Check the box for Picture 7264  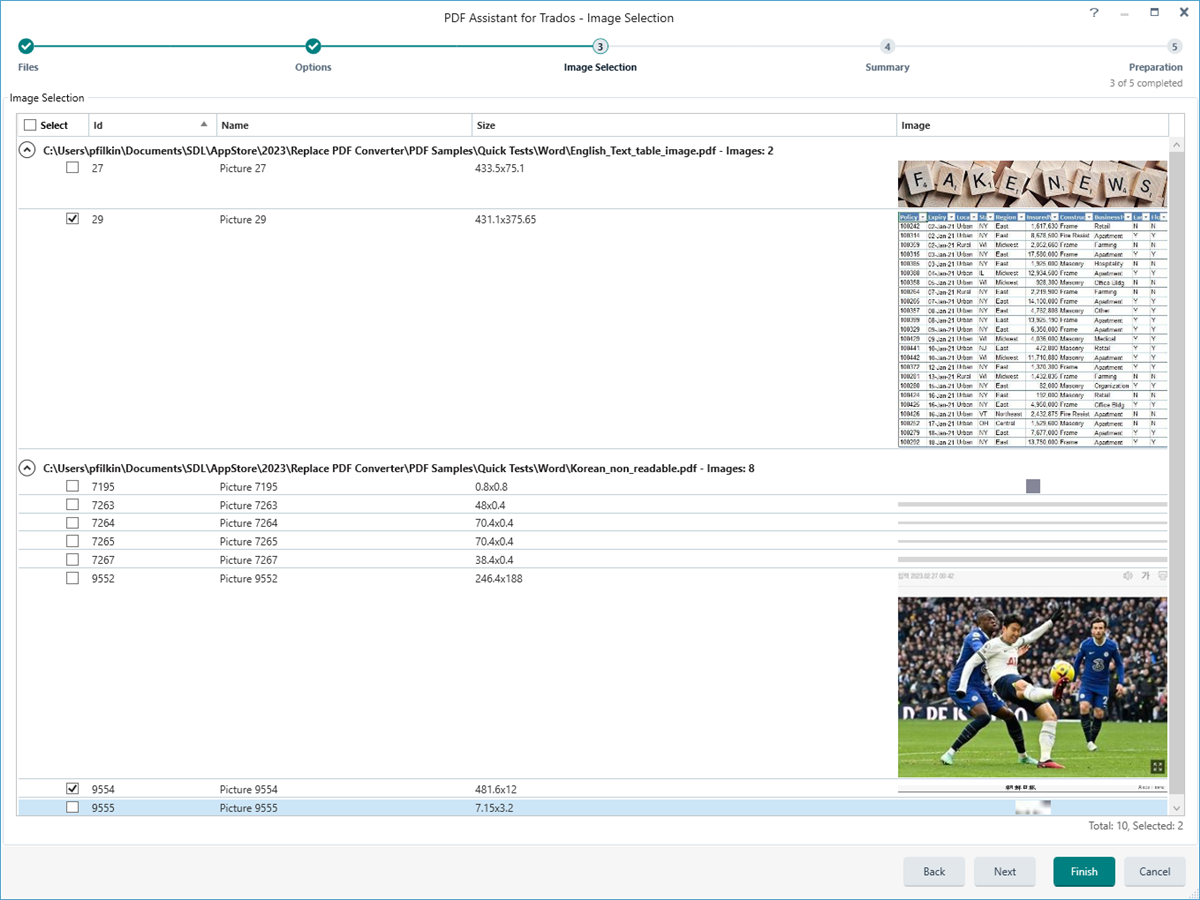(72, 523)
